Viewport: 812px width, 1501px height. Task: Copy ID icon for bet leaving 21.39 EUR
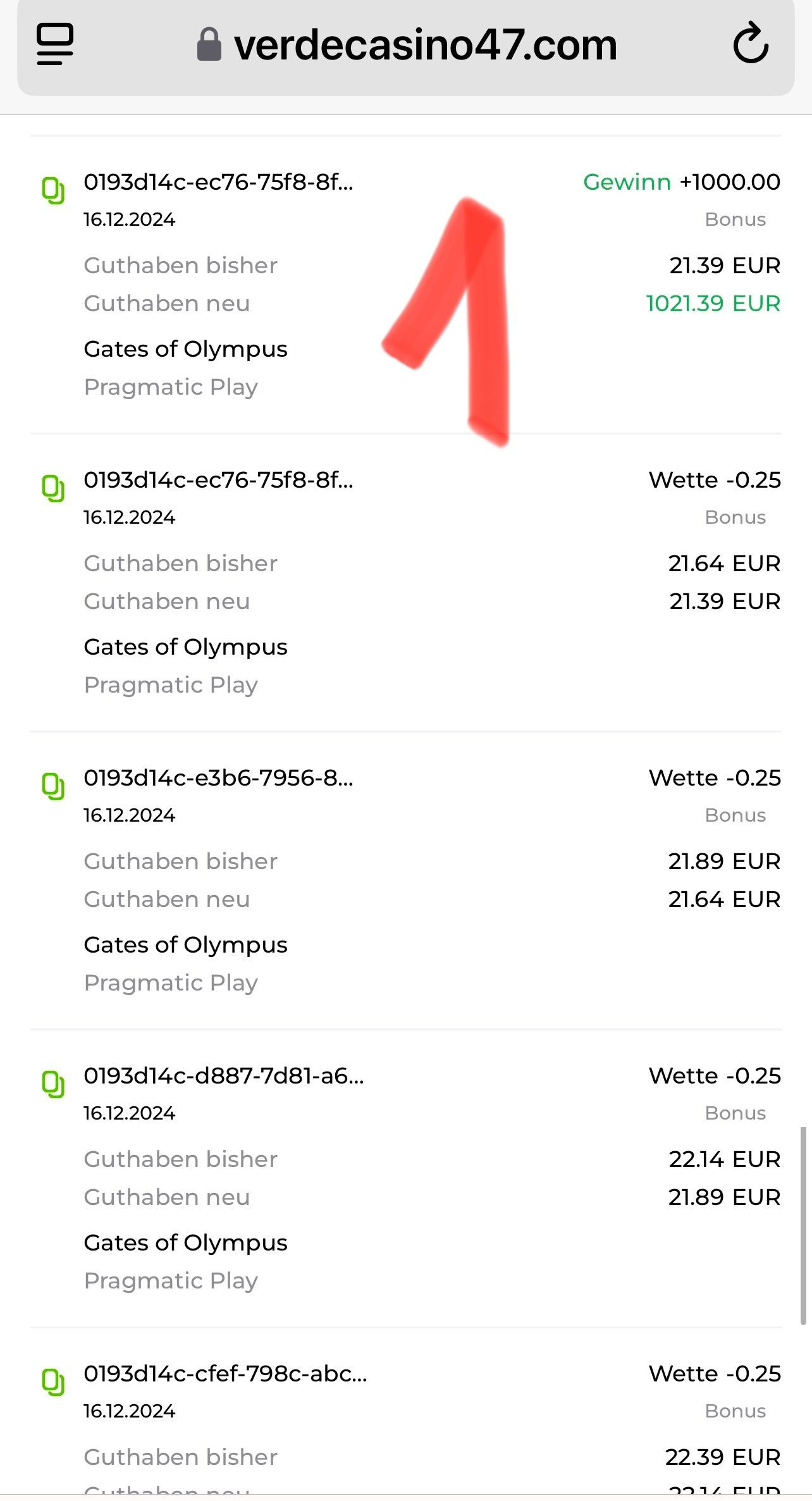tap(54, 488)
